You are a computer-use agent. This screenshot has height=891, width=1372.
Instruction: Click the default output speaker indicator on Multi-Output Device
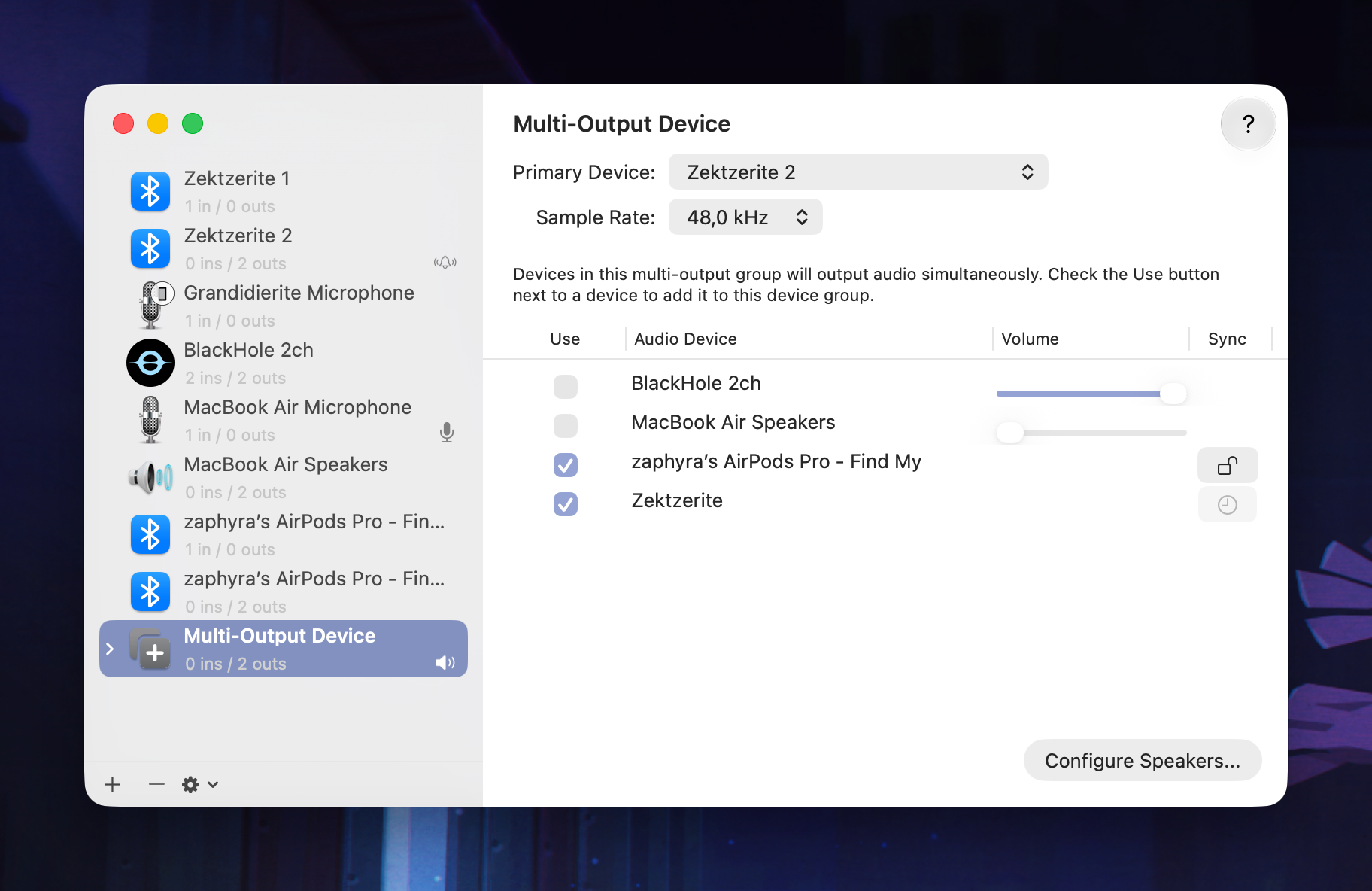445,663
